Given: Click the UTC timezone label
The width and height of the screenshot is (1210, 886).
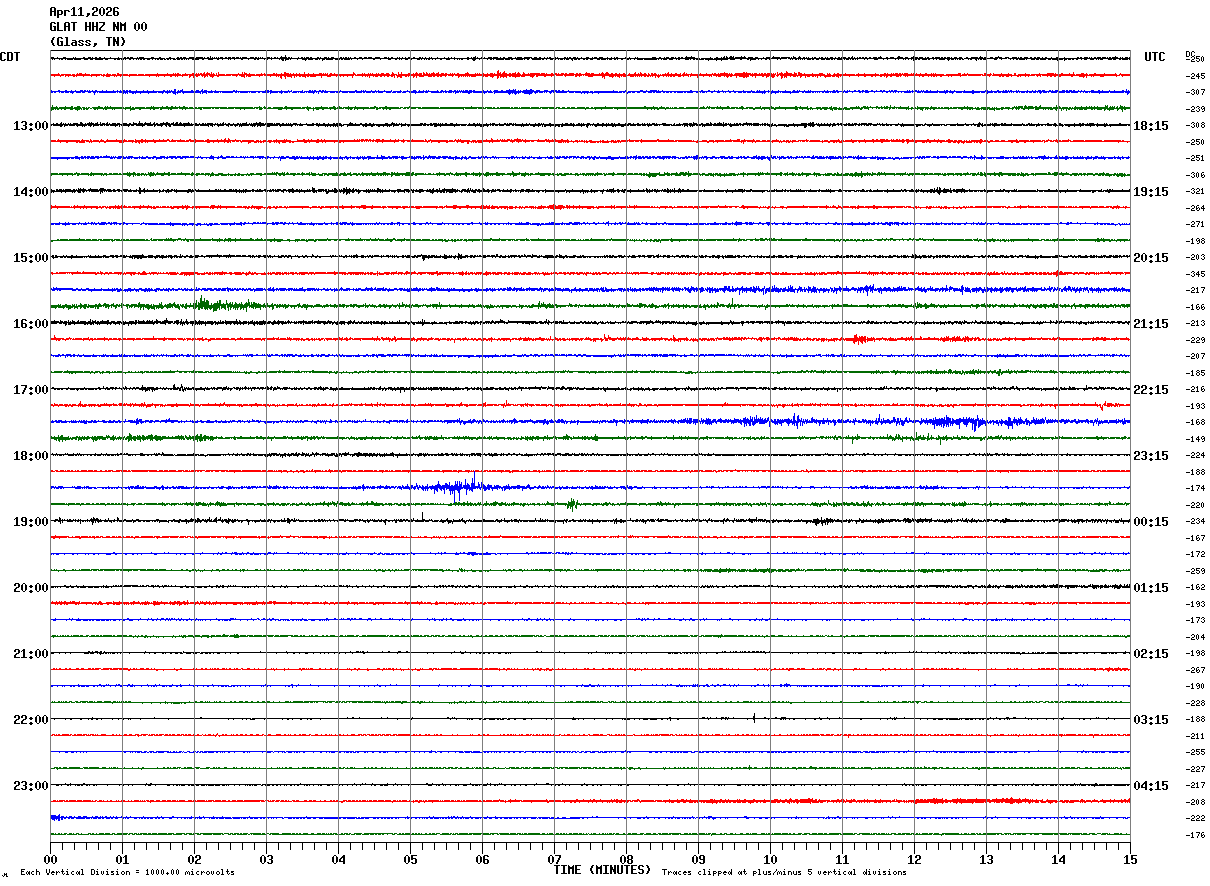Looking at the screenshot, I should pyautogui.click(x=1155, y=57).
